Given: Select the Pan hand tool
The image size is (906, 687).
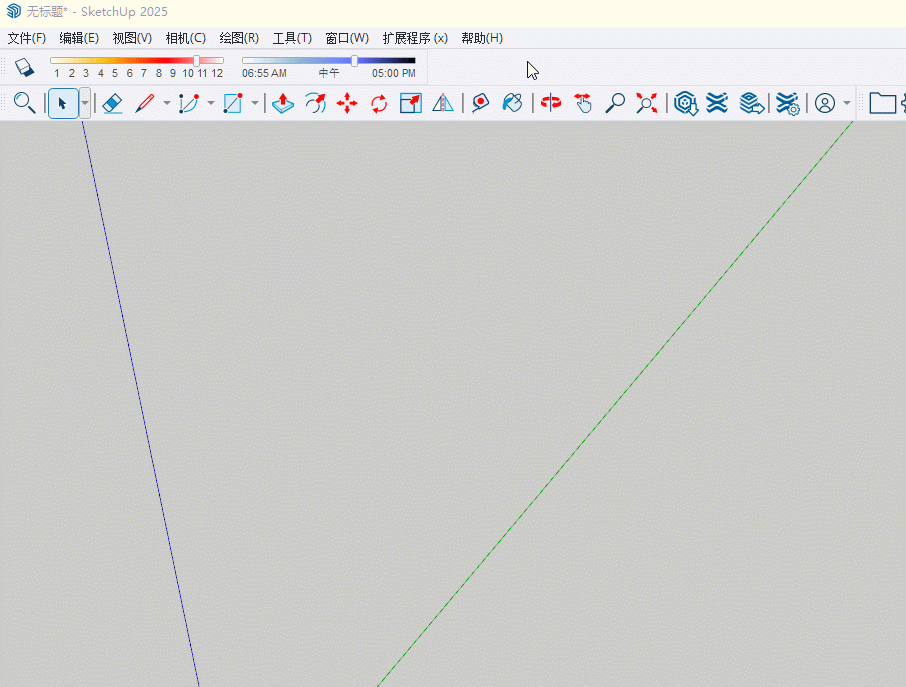Looking at the screenshot, I should [x=583, y=103].
